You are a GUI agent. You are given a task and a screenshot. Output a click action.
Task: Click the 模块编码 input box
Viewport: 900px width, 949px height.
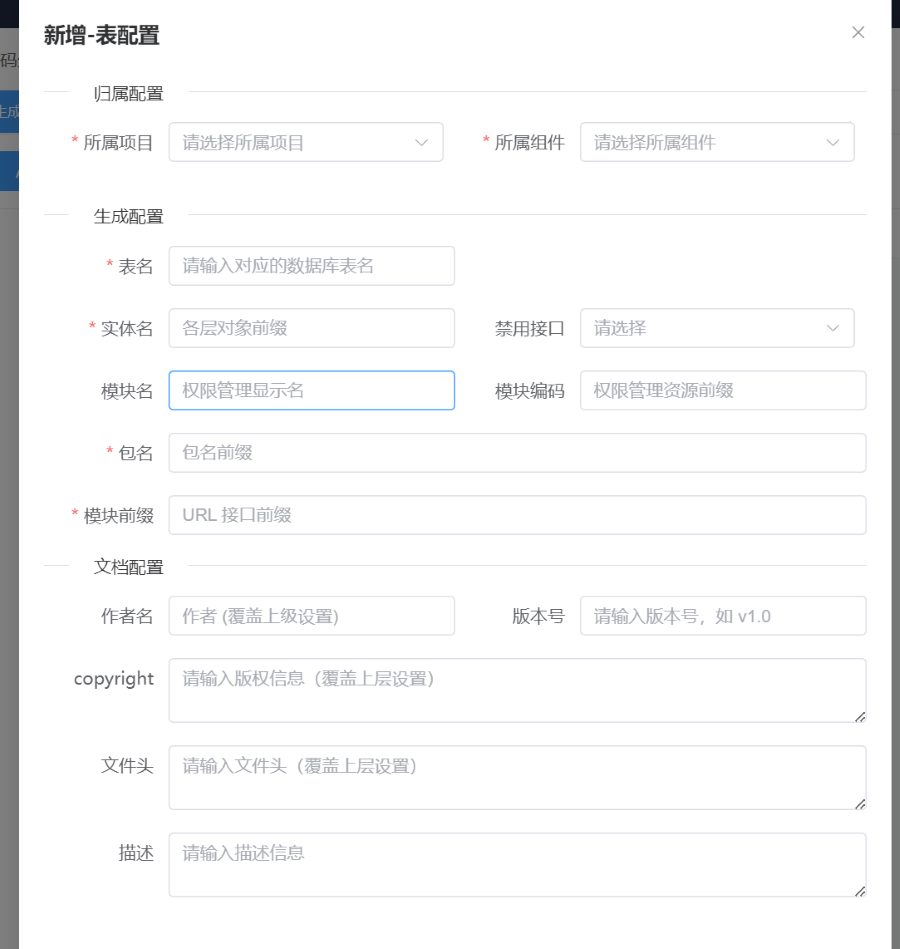coord(722,390)
